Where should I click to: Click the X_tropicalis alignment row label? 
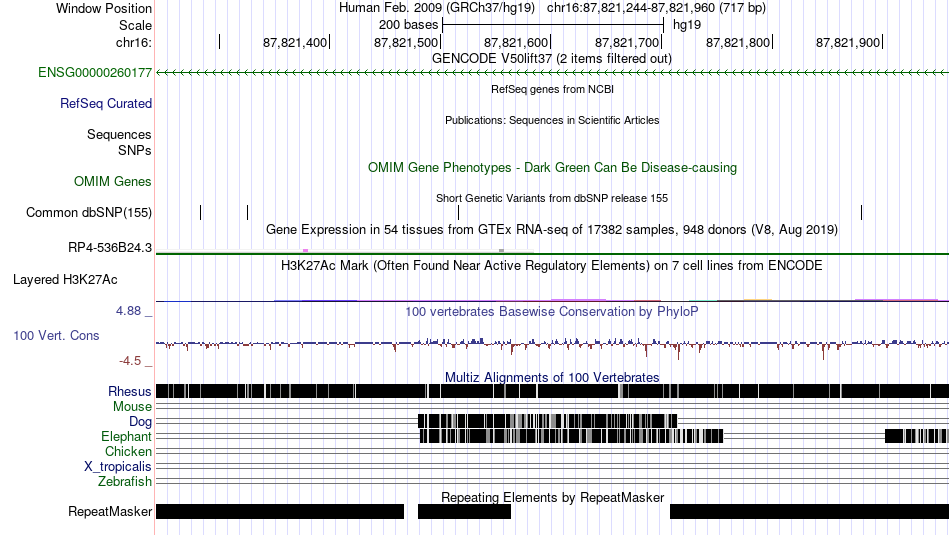118,467
